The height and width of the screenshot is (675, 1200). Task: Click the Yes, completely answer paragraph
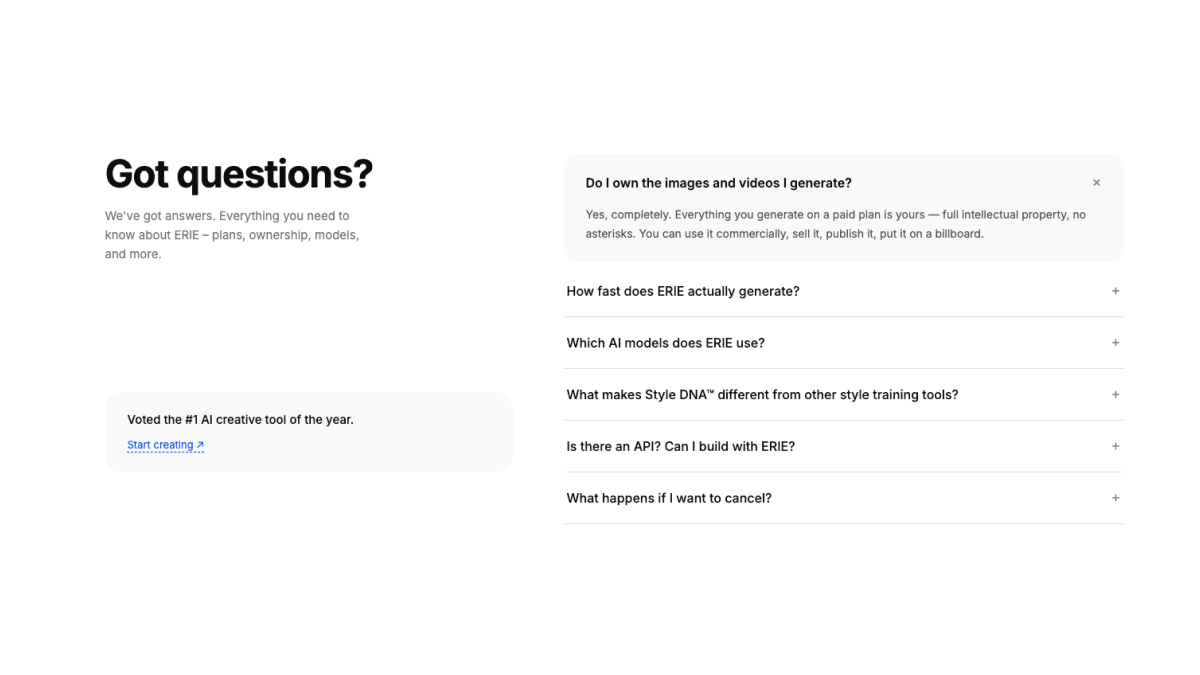tap(835, 223)
